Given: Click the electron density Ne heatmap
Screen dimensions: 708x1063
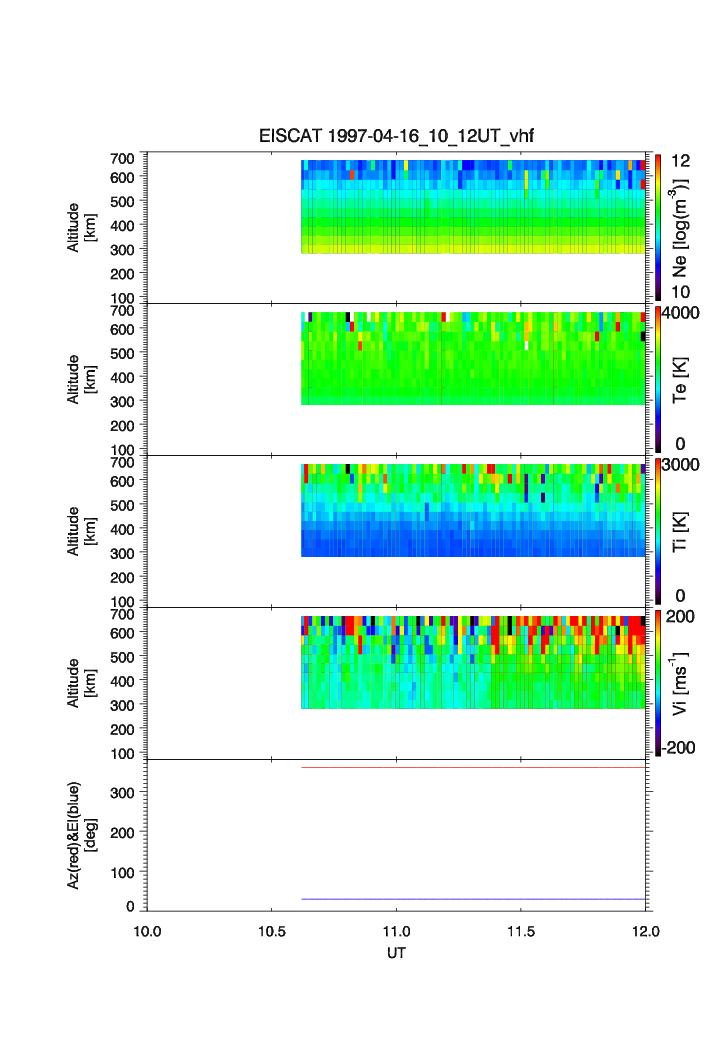Looking at the screenshot, I should click(x=473, y=207).
